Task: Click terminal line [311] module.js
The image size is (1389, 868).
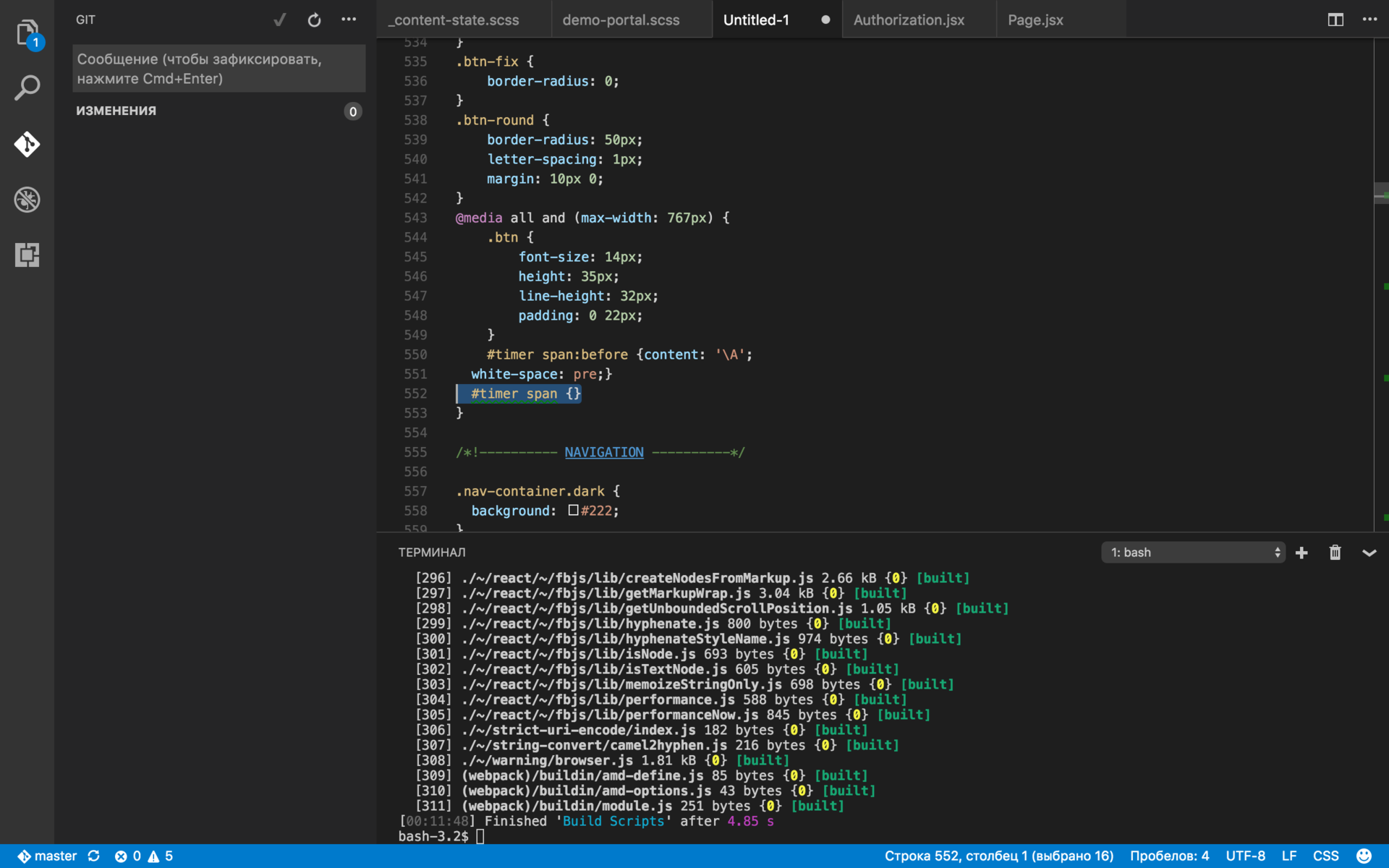Action: click(629, 806)
